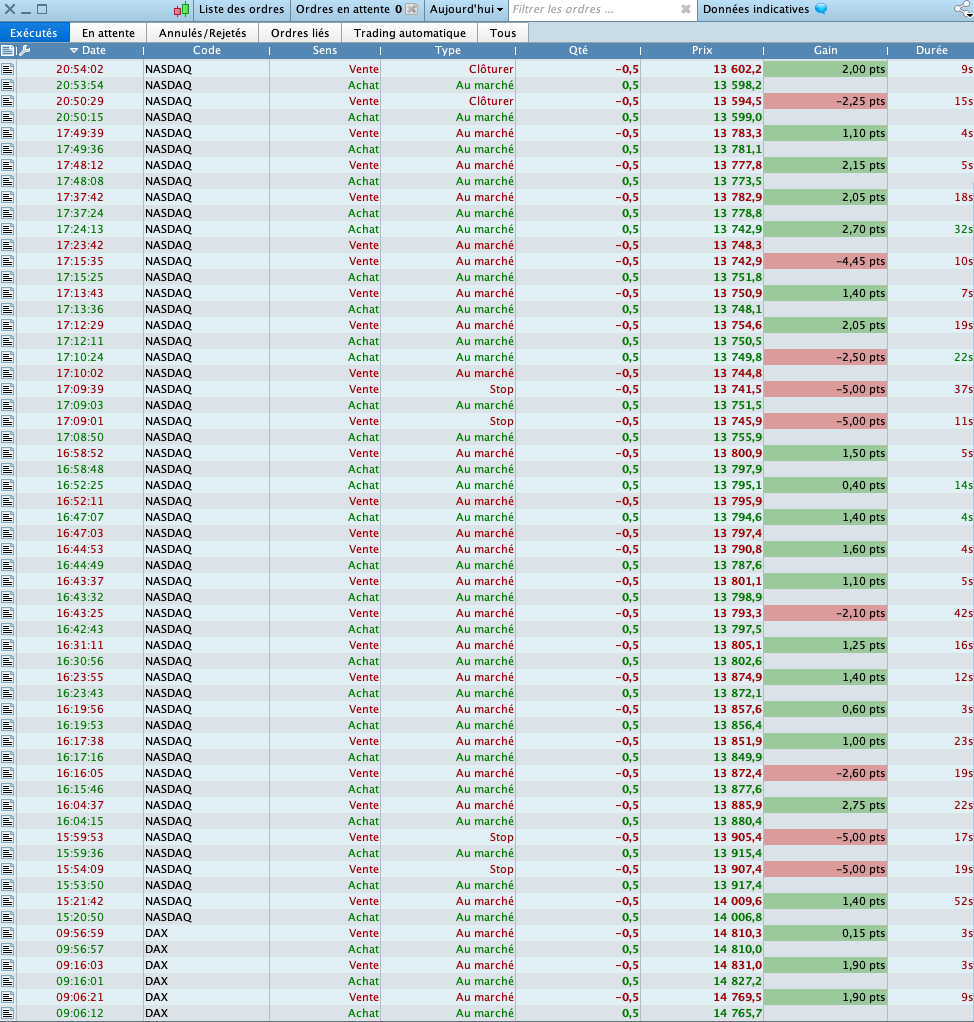Toggle the Date column sort arrow
This screenshot has height=1022, width=974.
coord(74,50)
